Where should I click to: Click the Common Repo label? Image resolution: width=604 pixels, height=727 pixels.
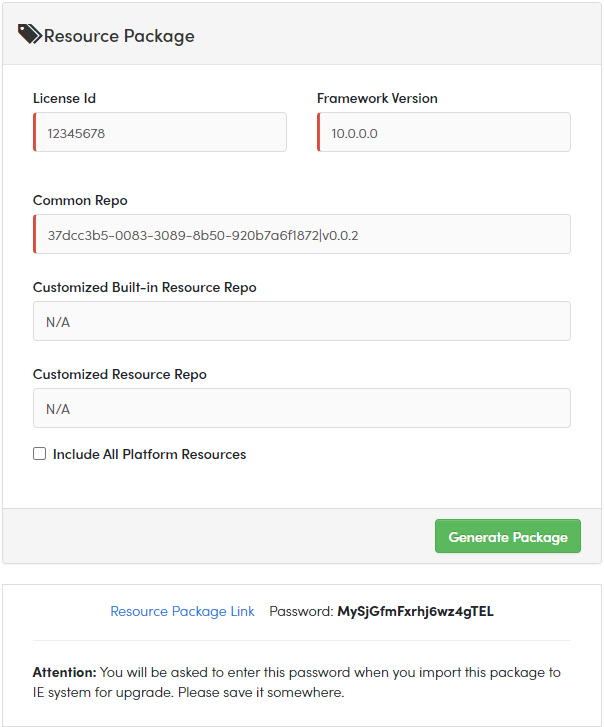(80, 200)
